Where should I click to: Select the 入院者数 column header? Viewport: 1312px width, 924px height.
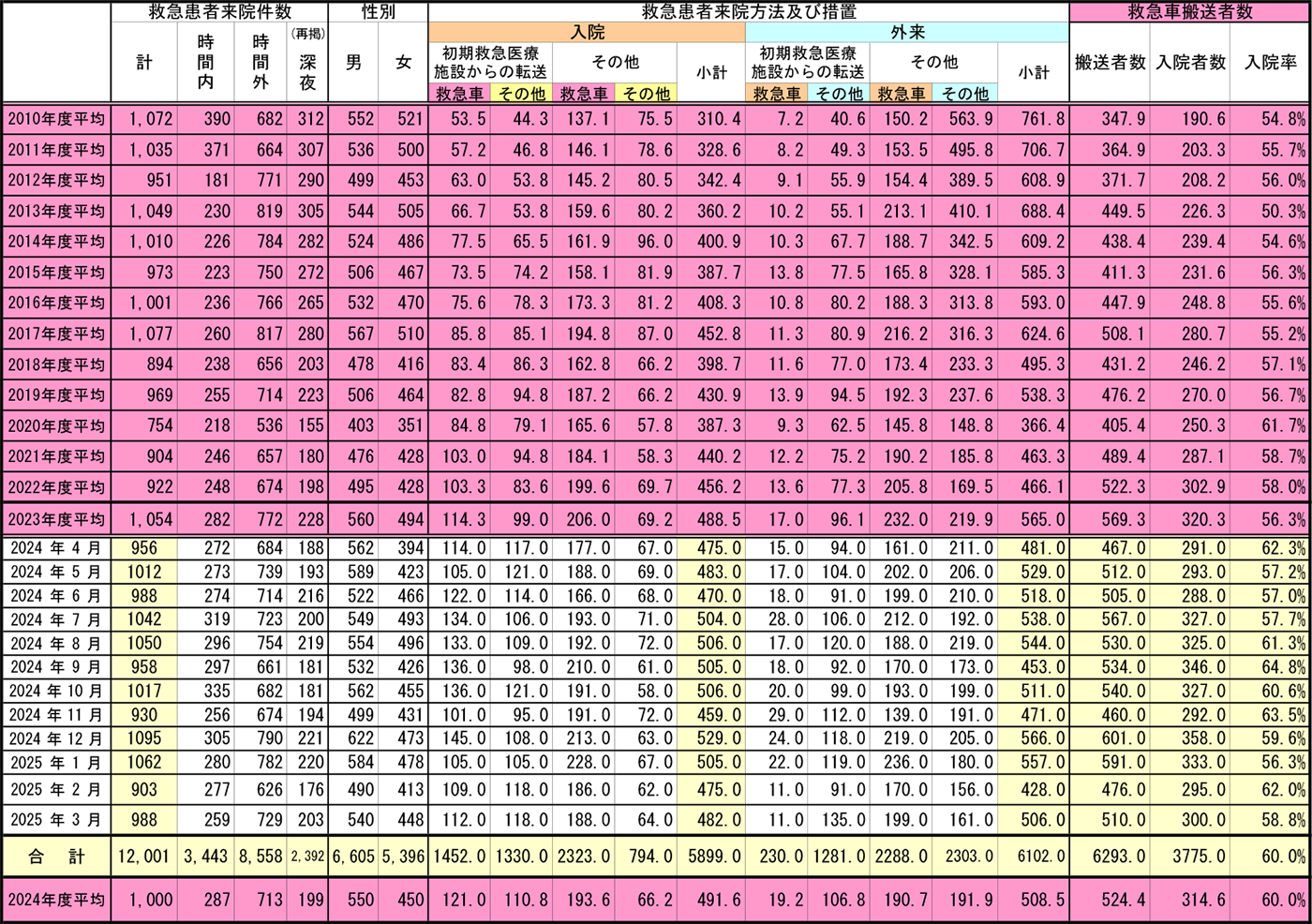point(1190,63)
